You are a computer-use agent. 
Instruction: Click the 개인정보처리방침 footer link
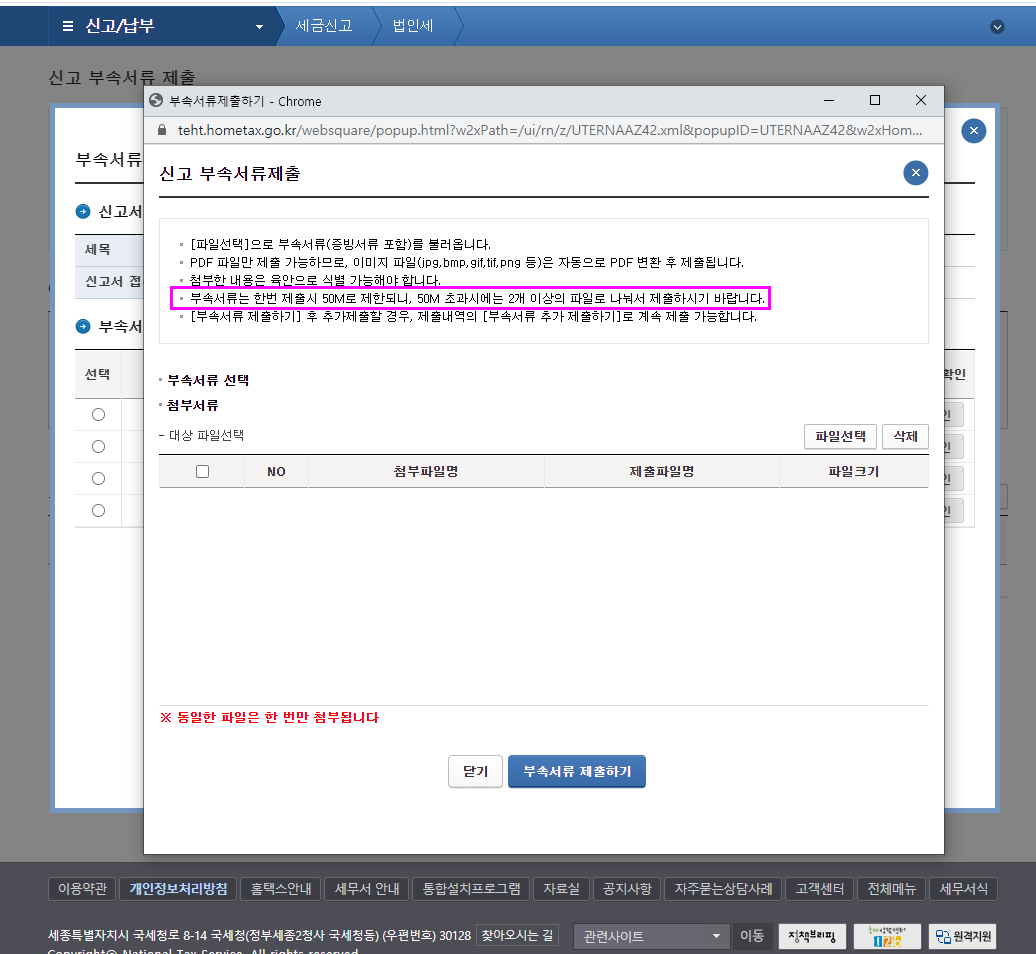coord(178,889)
